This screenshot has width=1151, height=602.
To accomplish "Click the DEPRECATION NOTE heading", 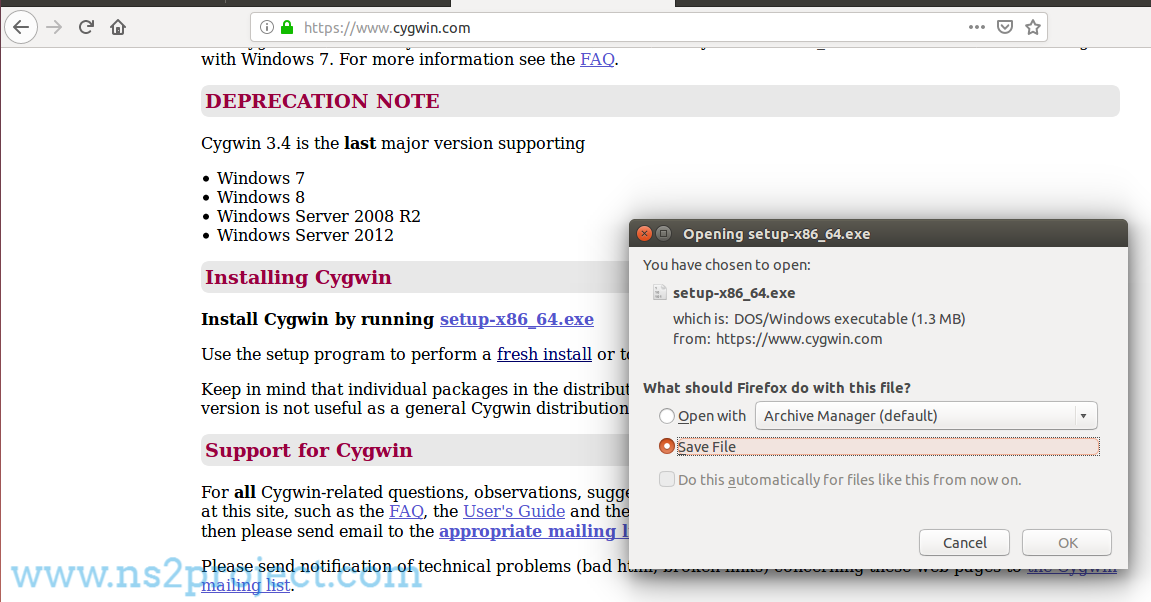I will 322,101.
